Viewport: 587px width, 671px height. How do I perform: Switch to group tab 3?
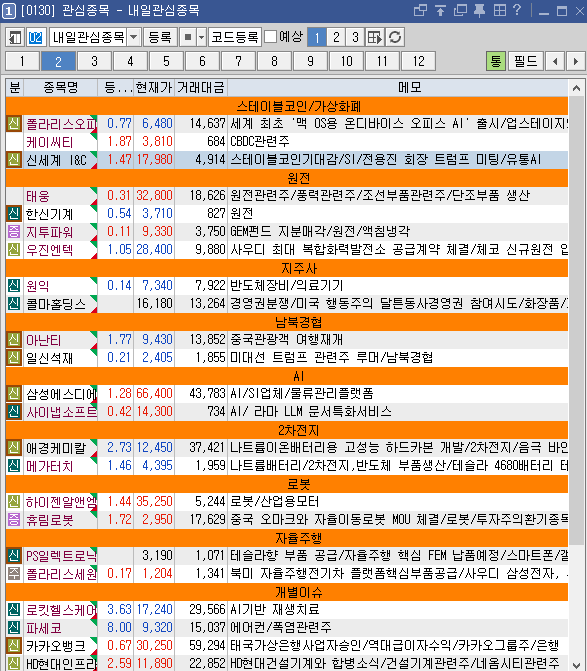(95, 61)
